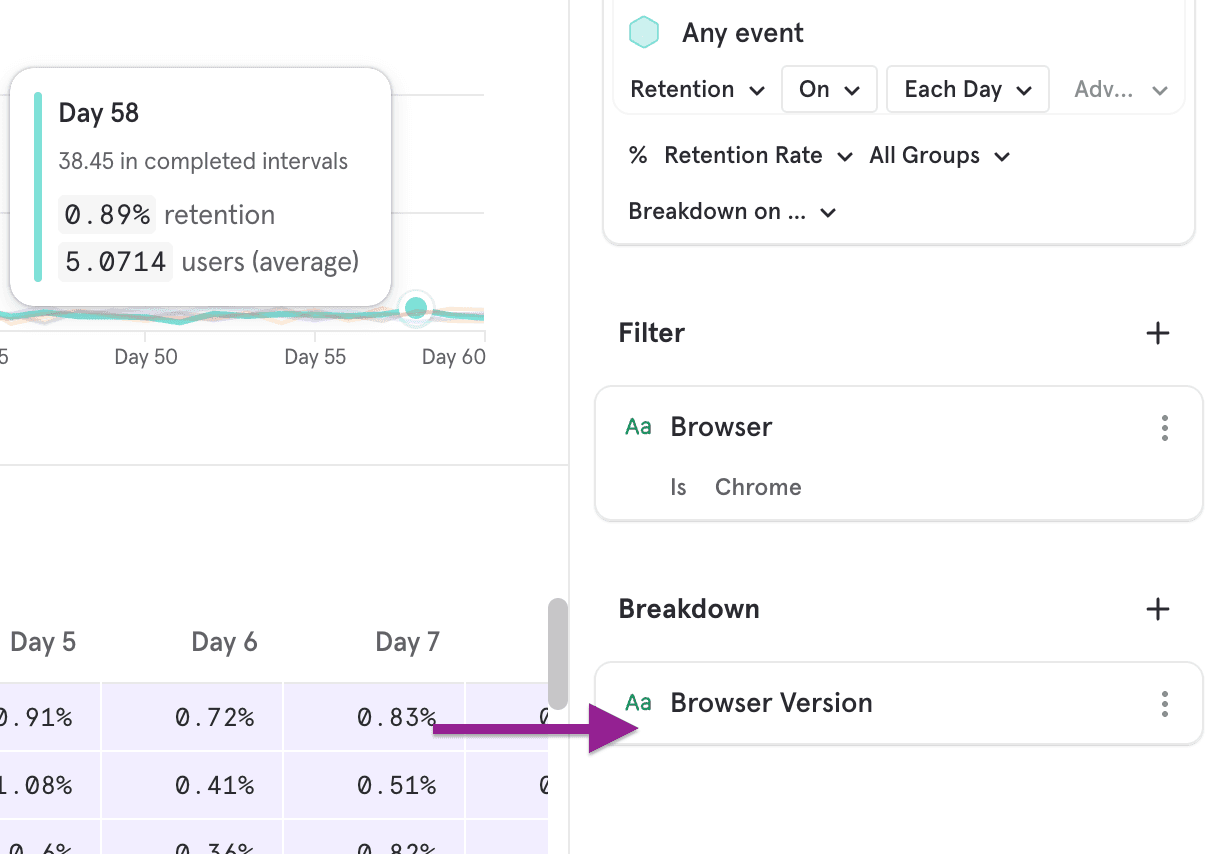Add a new filter with plus icon
The width and height of the screenshot is (1222, 854).
click(1157, 333)
